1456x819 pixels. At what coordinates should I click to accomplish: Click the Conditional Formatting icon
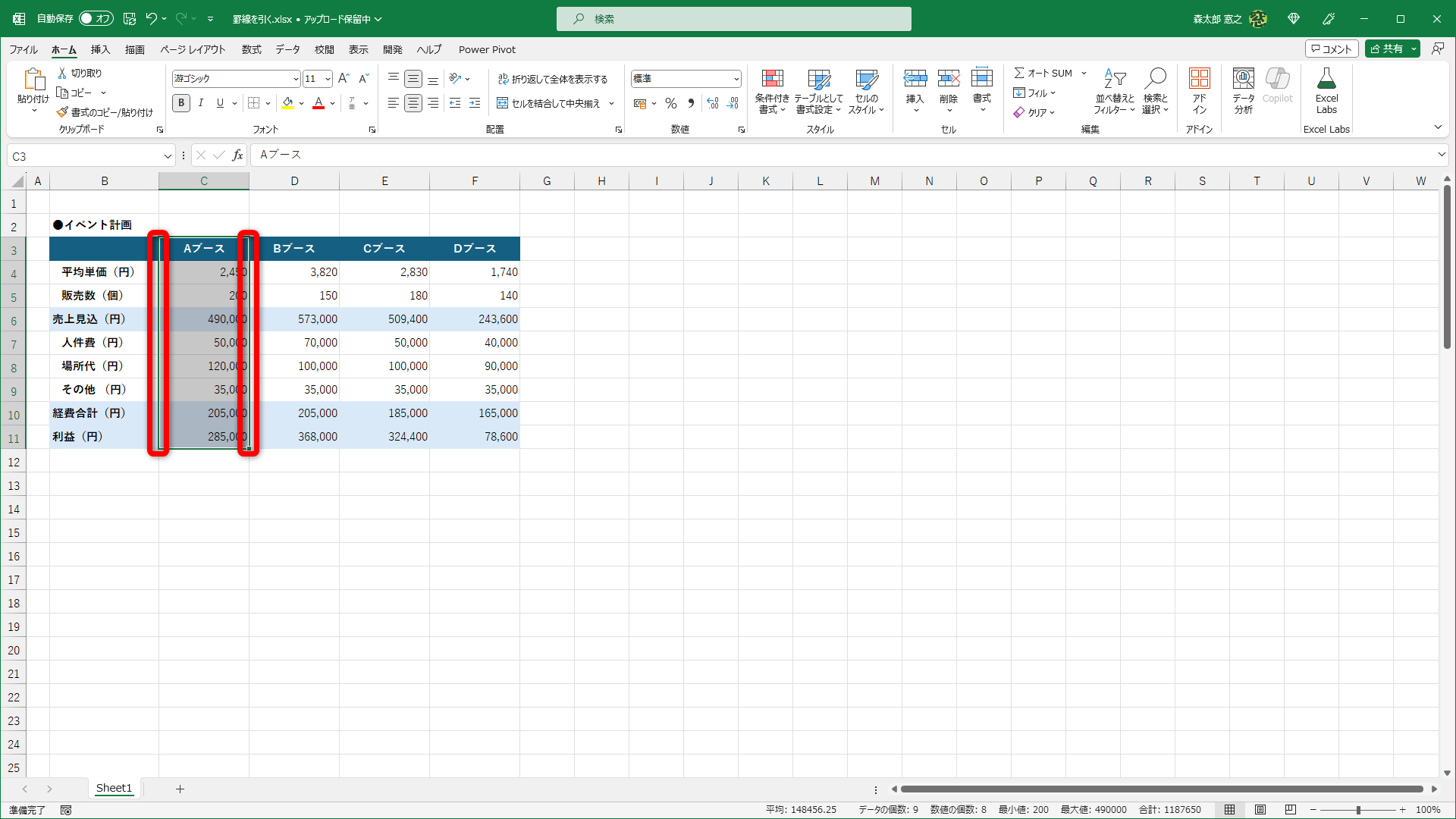pyautogui.click(x=772, y=79)
